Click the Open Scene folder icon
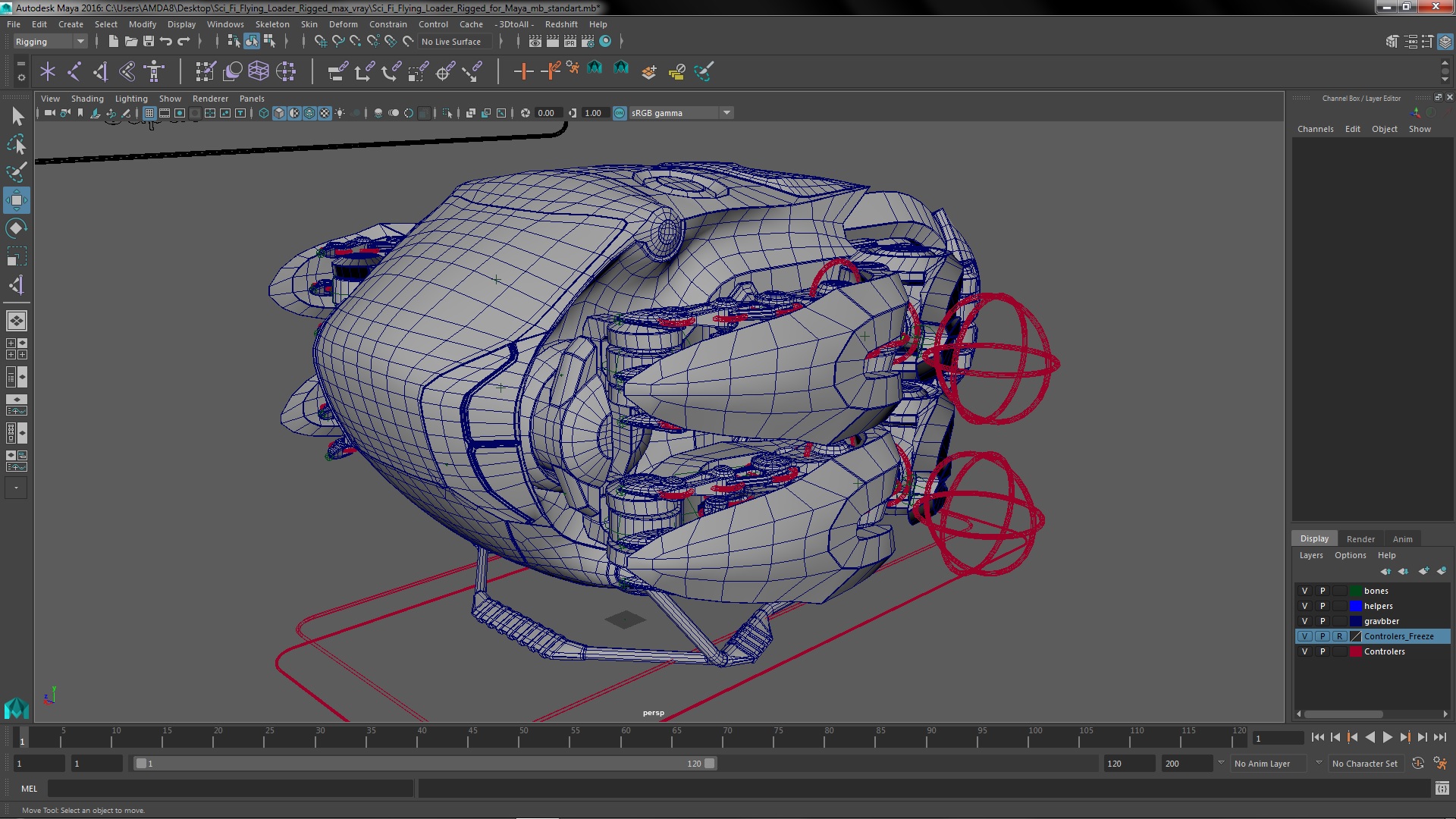The width and height of the screenshot is (1456, 819). (x=130, y=42)
